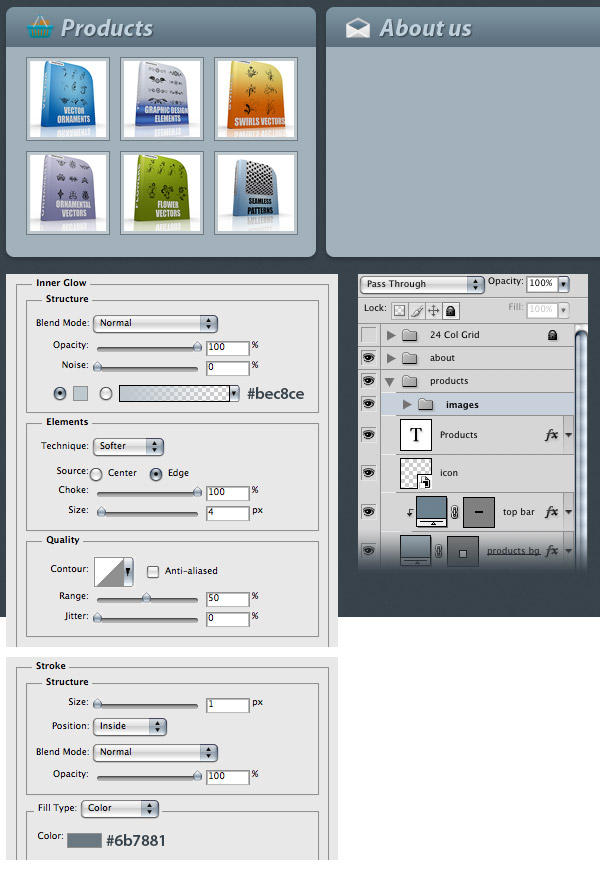Image resolution: width=600 pixels, height=875 pixels.
Task: Open the Ornamental Vectors product thumbnail
Action: 68,193
